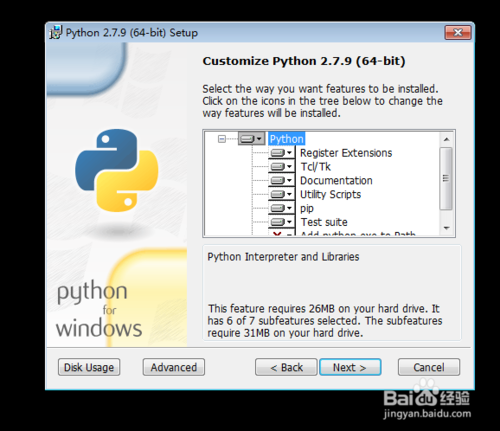Select Test suite in feature tree
The image size is (500, 431).
(x=324, y=222)
